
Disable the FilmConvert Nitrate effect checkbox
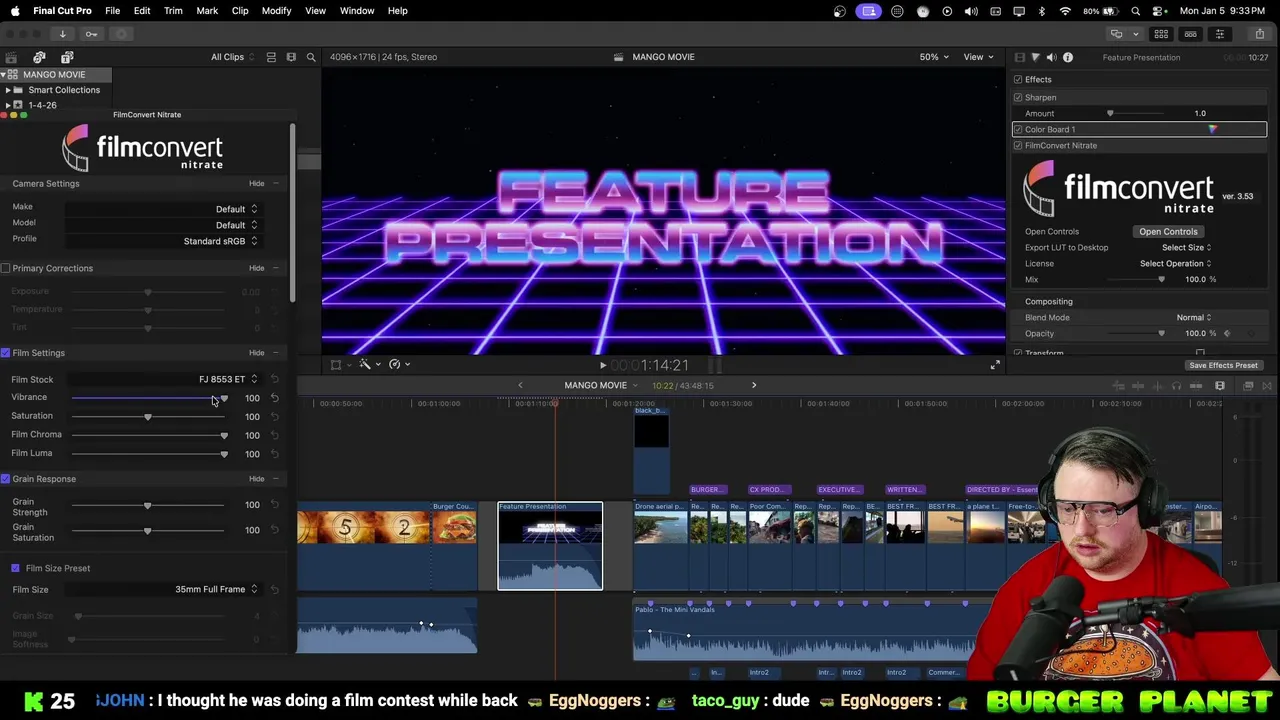pyautogui.click(x=1018, y=145)
